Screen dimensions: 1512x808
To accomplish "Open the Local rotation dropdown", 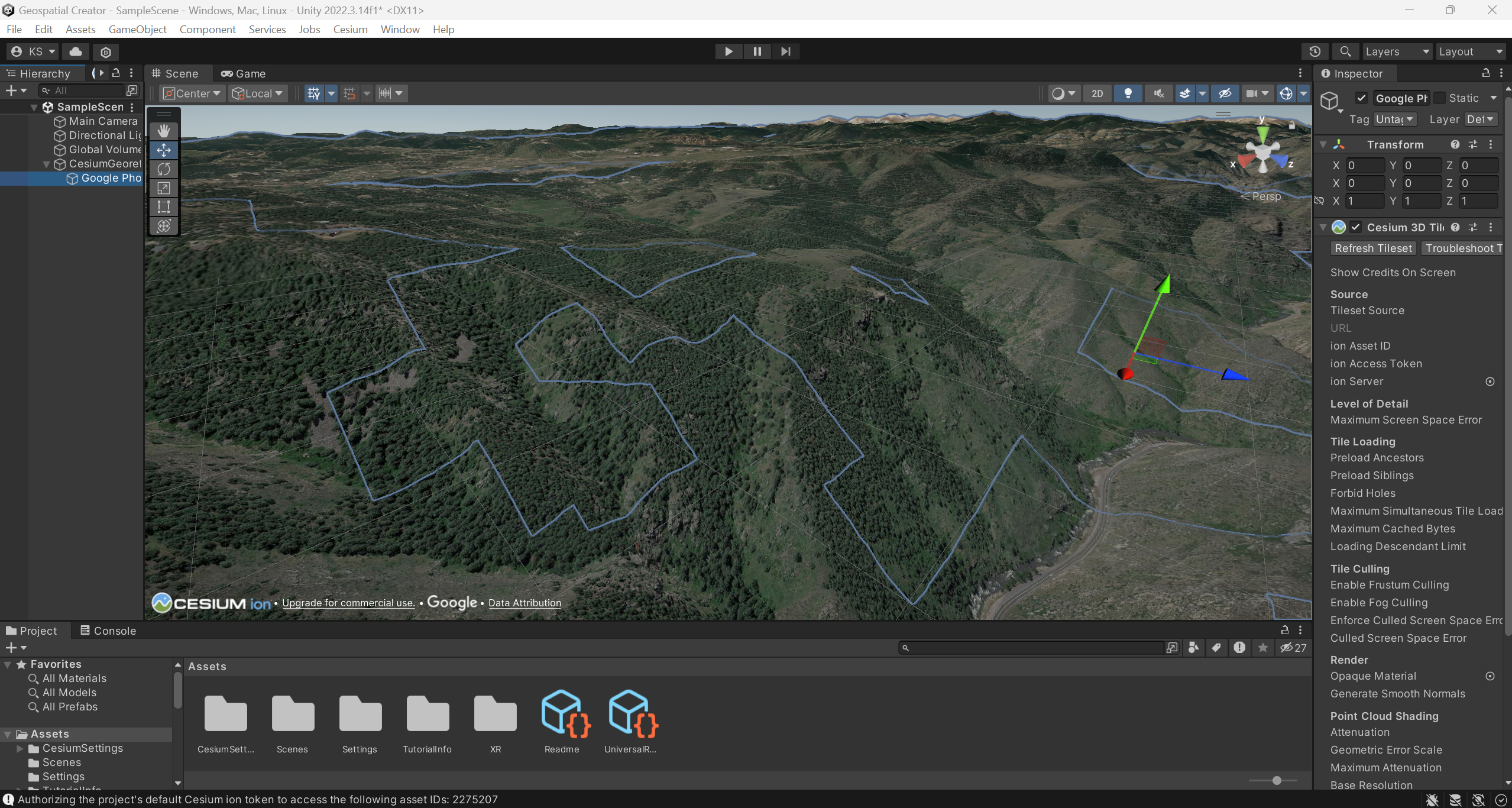I will pos(257,93).
